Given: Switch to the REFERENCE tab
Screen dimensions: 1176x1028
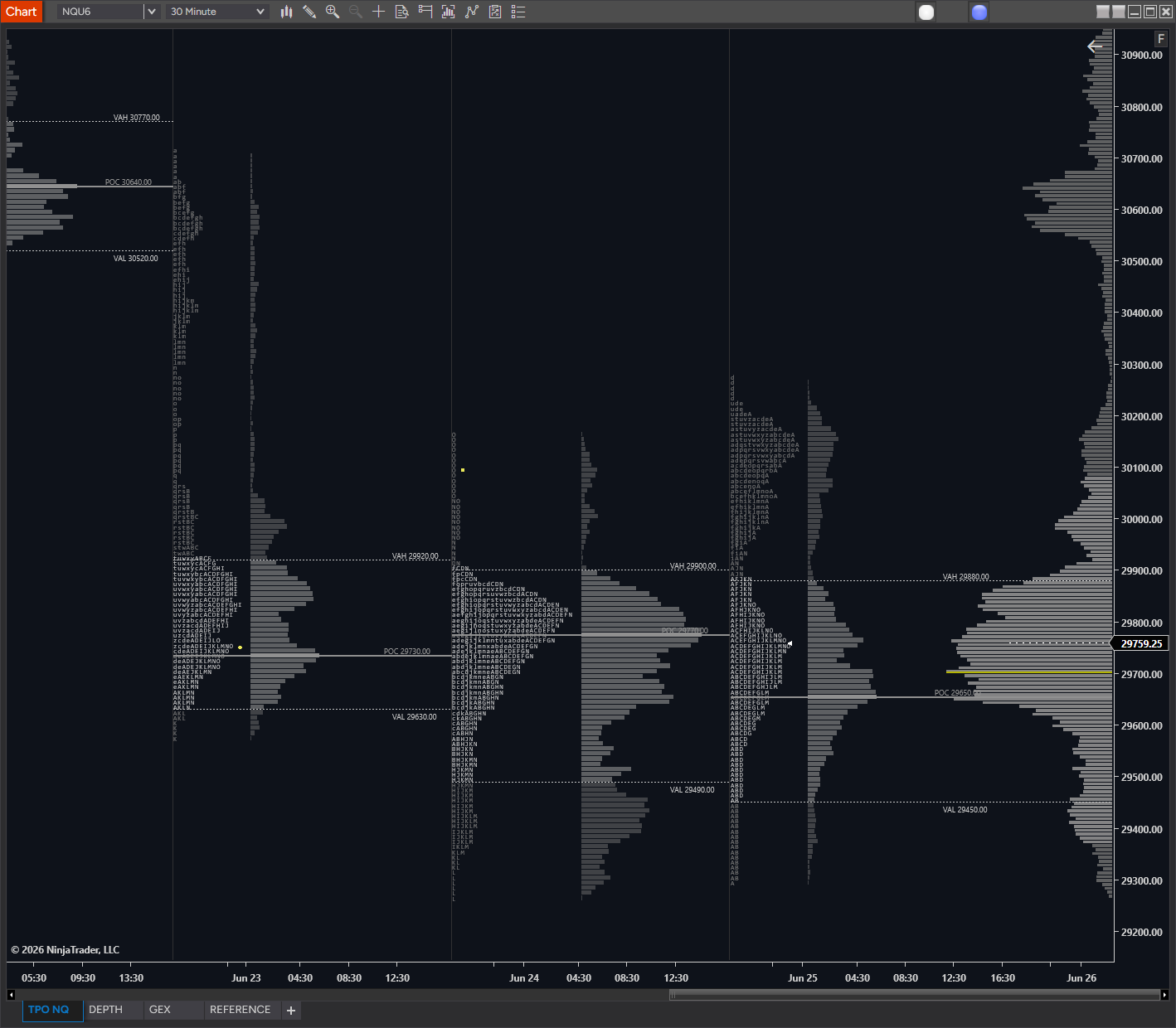Looking at the screenshot, I should [x=241, y=1010].
